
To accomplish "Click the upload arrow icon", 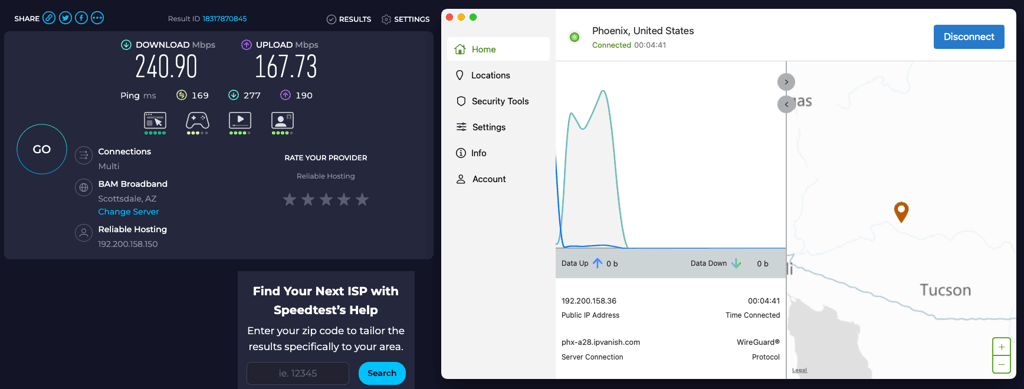I will point(246,45).
